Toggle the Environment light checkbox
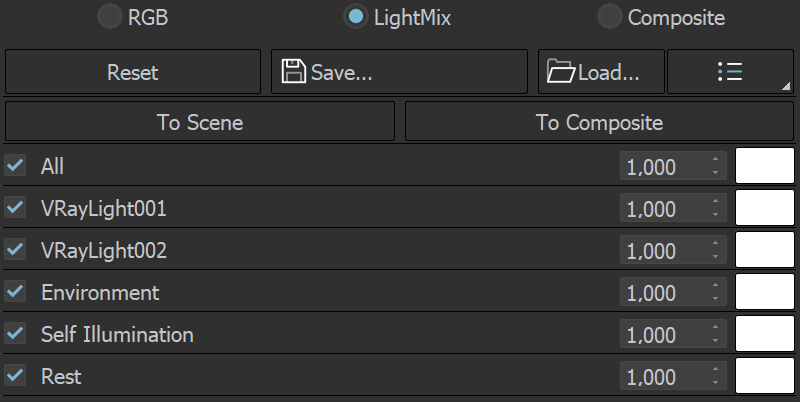This screenshot has height=402, width=800. pyautogui.click(x=16, y=292)
